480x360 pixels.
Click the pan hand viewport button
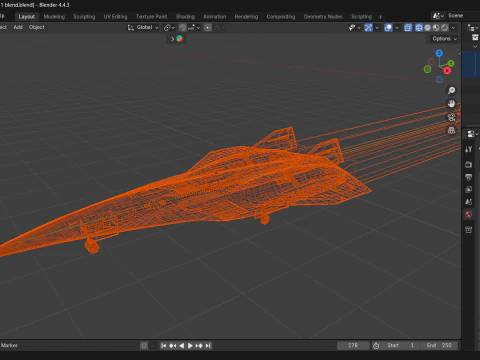[x=451, y=104]
